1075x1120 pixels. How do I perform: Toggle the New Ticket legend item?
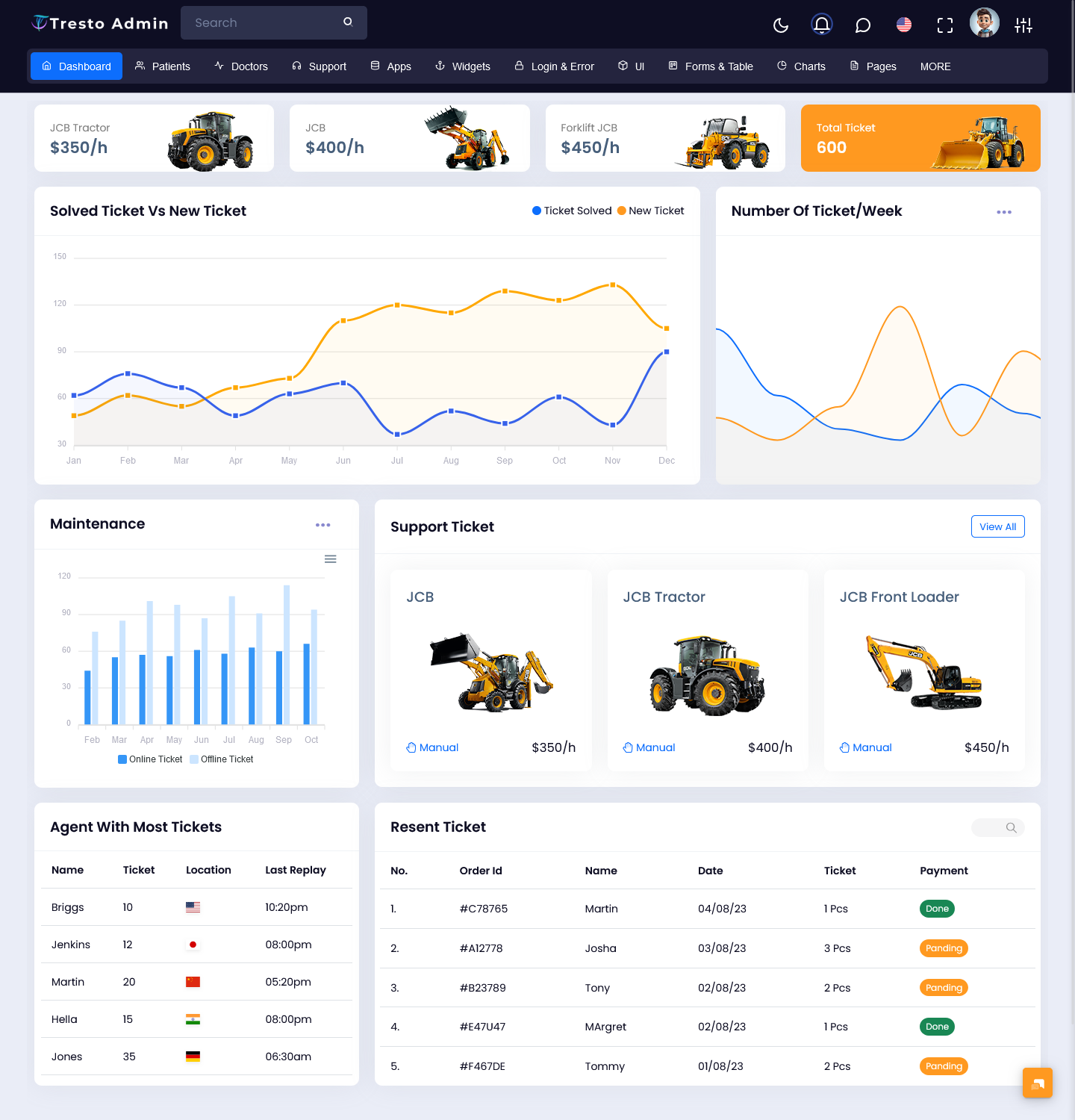pos(650,211)
